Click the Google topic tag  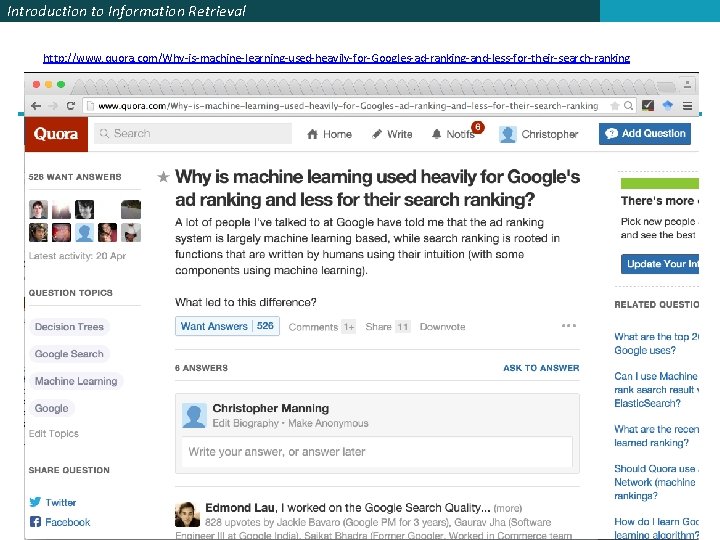pyautogui.click(x=51, y=408)
